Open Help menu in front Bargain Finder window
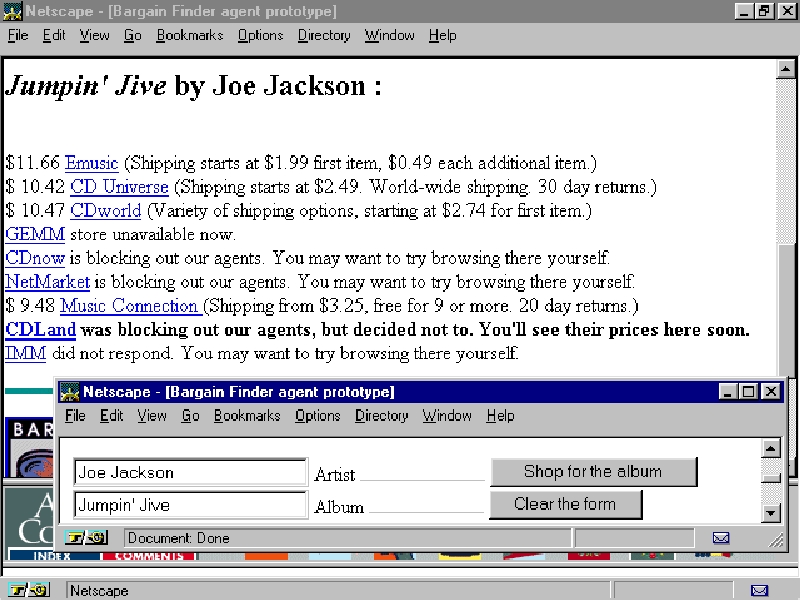This screenshot has height=600, width=800. click(x=500, y=416)
